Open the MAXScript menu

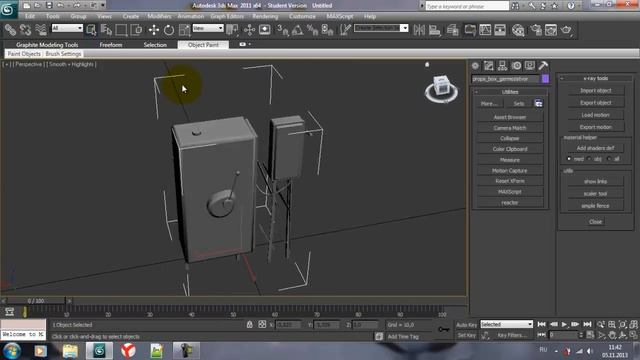340,16
